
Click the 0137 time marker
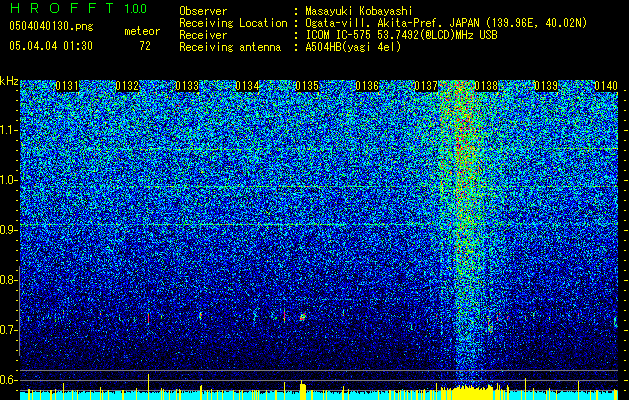[426, 86]
